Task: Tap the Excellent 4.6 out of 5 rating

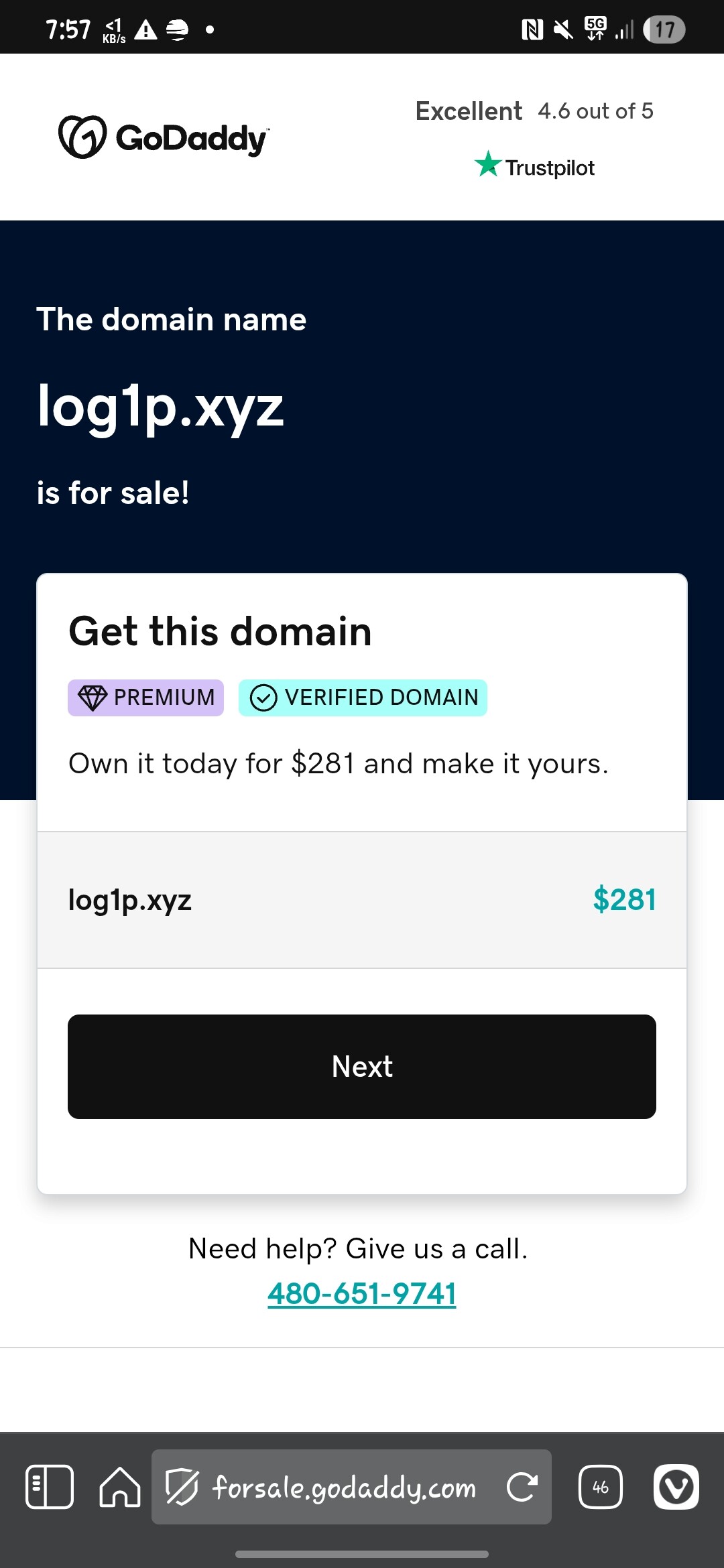Action: pos(534,111)
